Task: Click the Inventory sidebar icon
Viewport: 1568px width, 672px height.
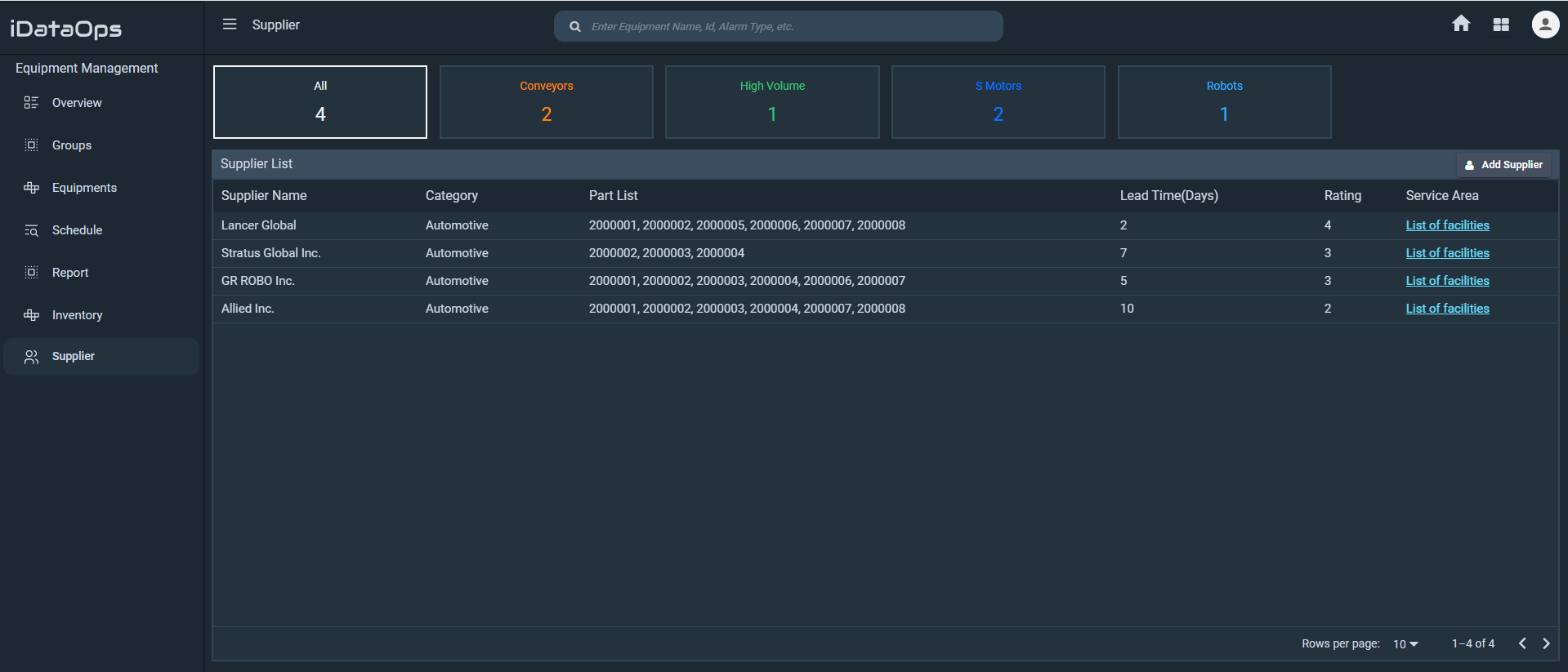Action: tap(31, 315)
